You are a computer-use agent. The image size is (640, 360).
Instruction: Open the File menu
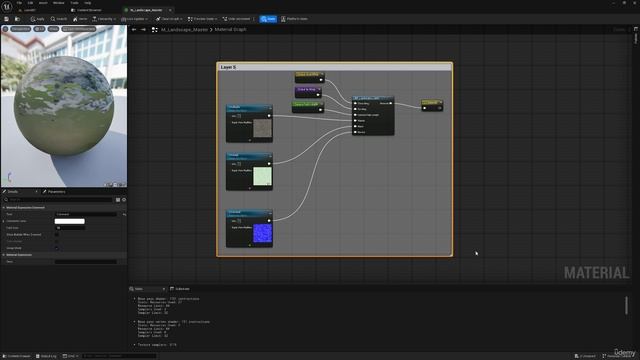19,3
